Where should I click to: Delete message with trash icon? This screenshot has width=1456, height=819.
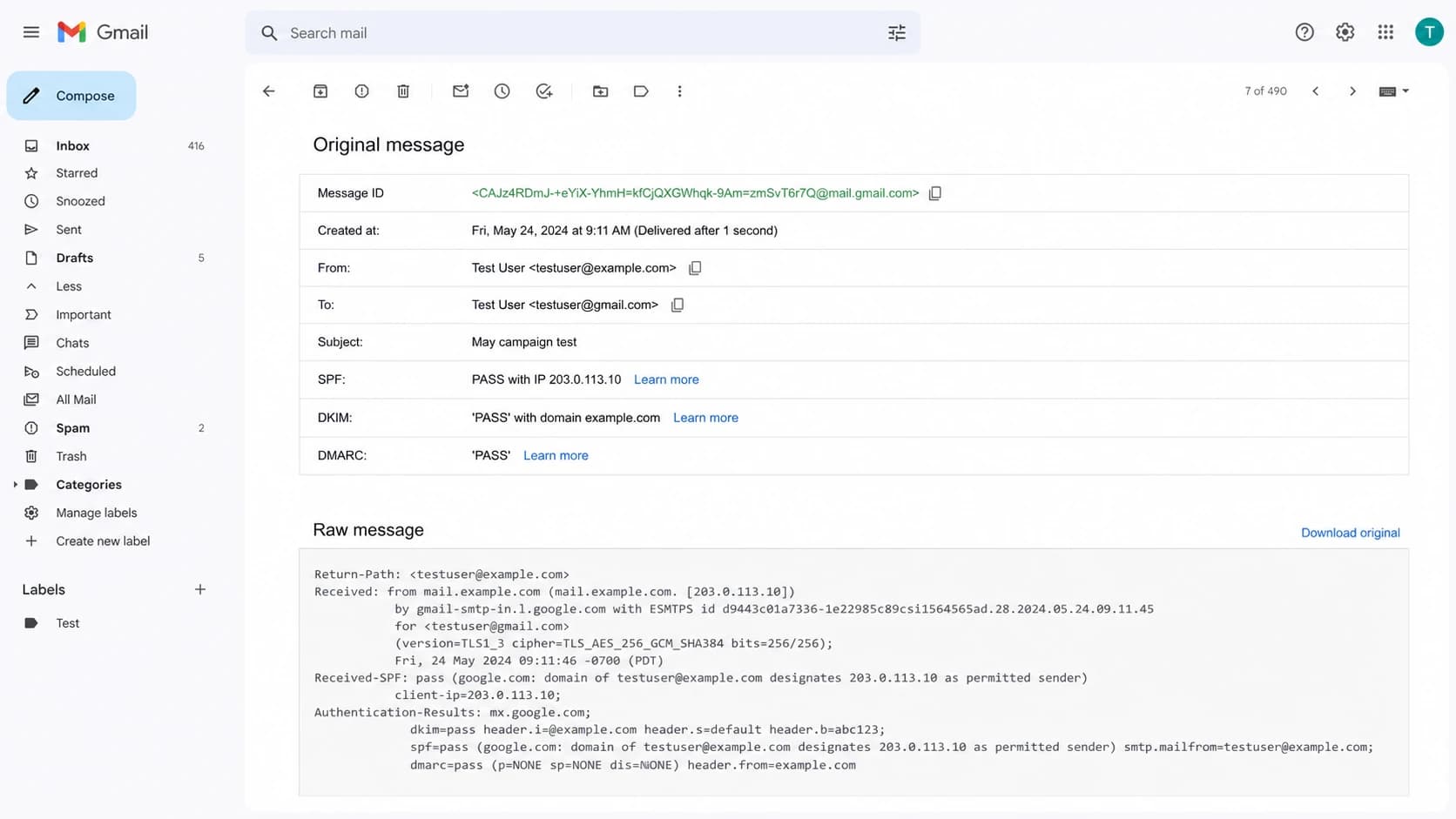403,91
